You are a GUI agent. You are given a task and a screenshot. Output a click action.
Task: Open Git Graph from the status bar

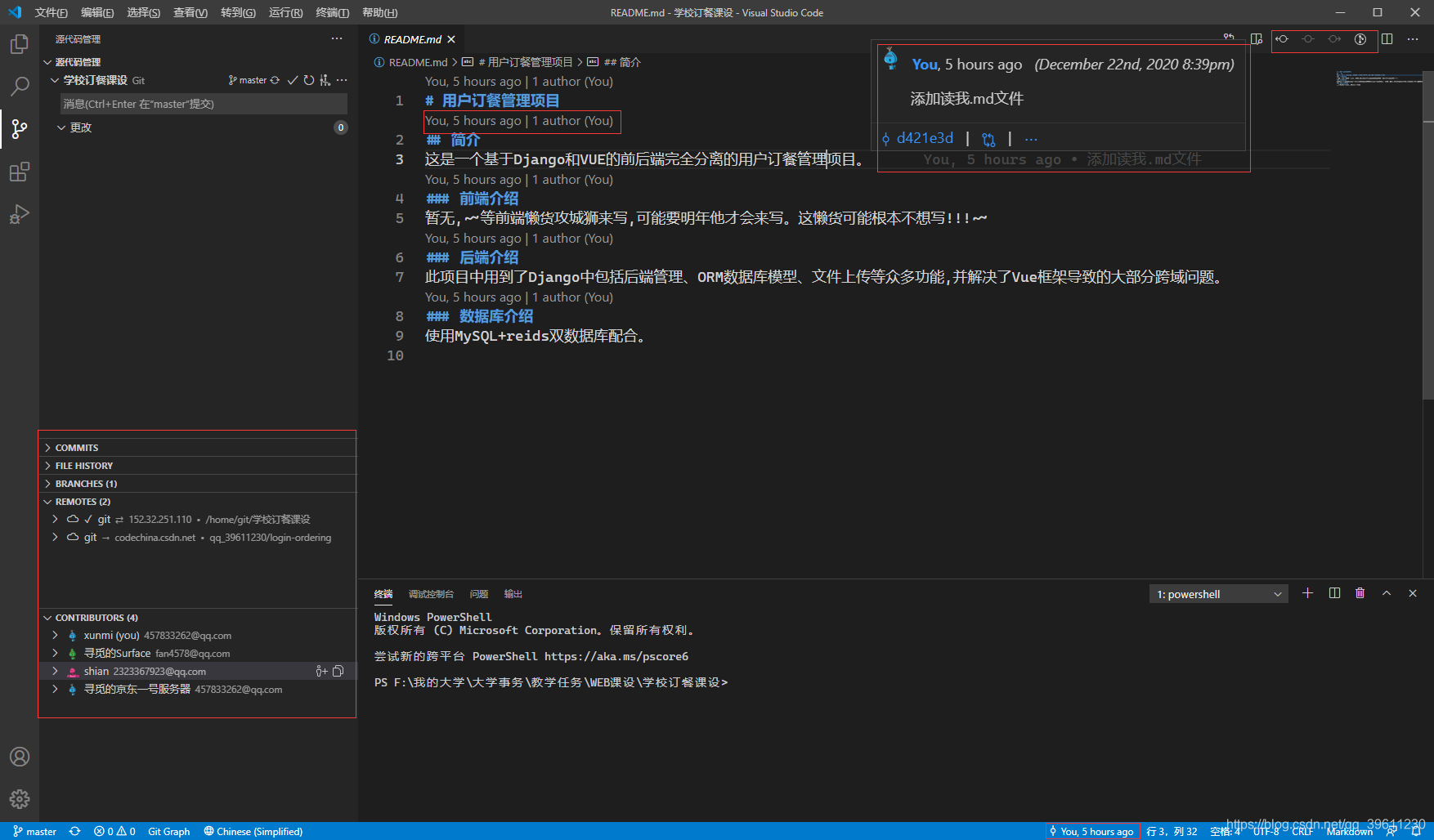pyautogui.click(x=168, y=831)
